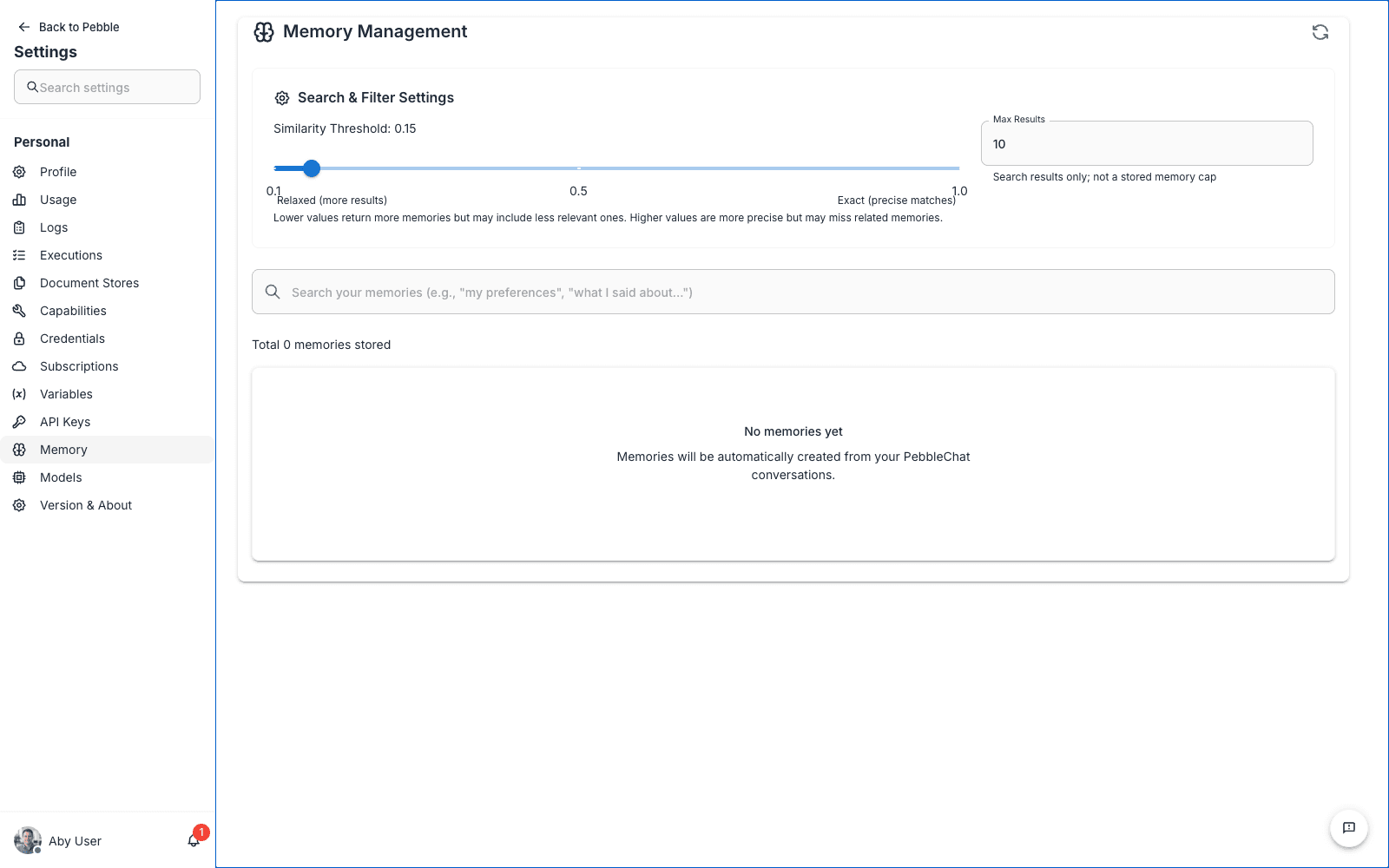Screen dimensions: 1389x868
Task: Open the Models settings page
Action: [108, 477]
